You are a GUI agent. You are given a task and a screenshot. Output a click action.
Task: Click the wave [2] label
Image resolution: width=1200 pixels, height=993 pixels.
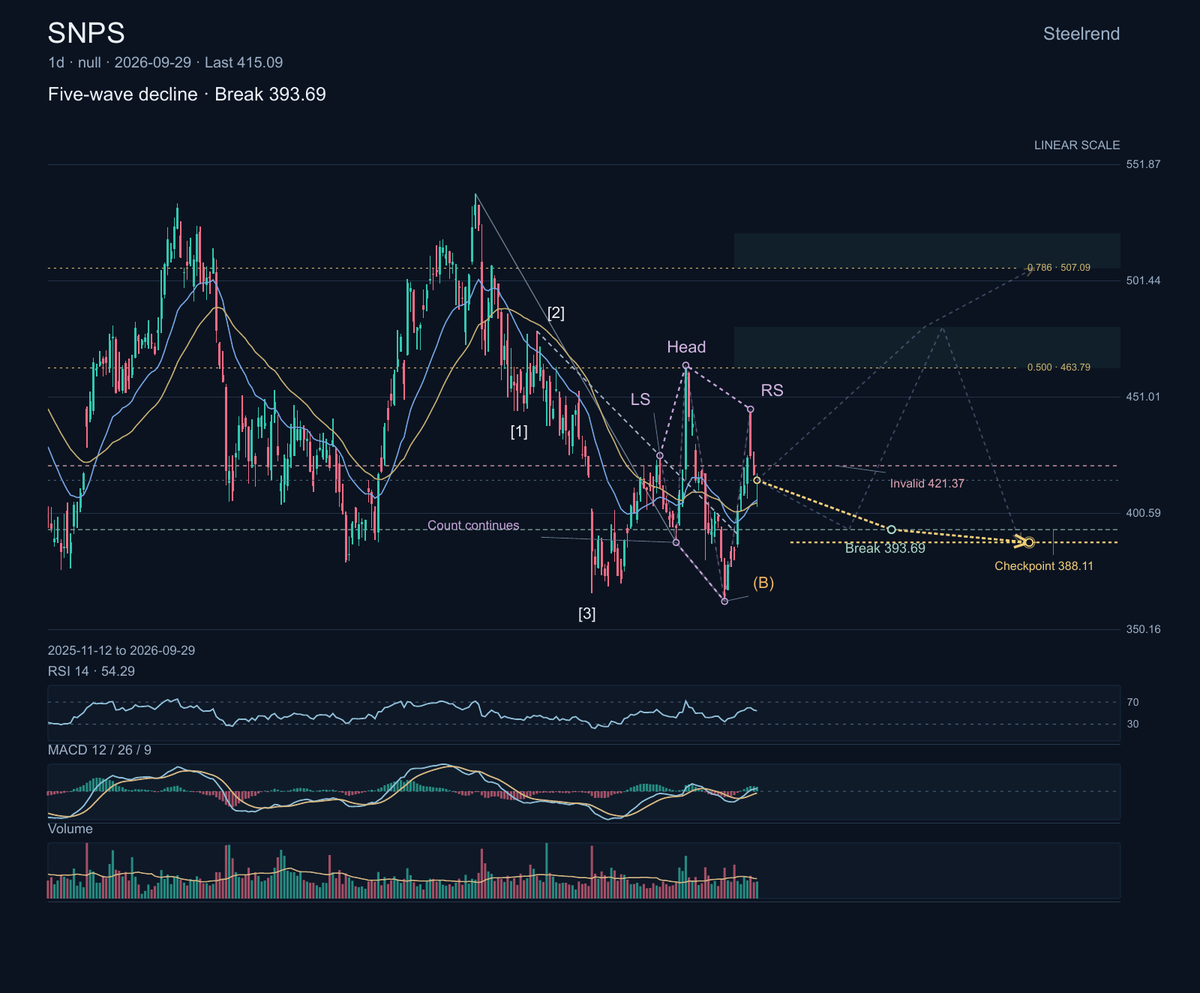556,312
